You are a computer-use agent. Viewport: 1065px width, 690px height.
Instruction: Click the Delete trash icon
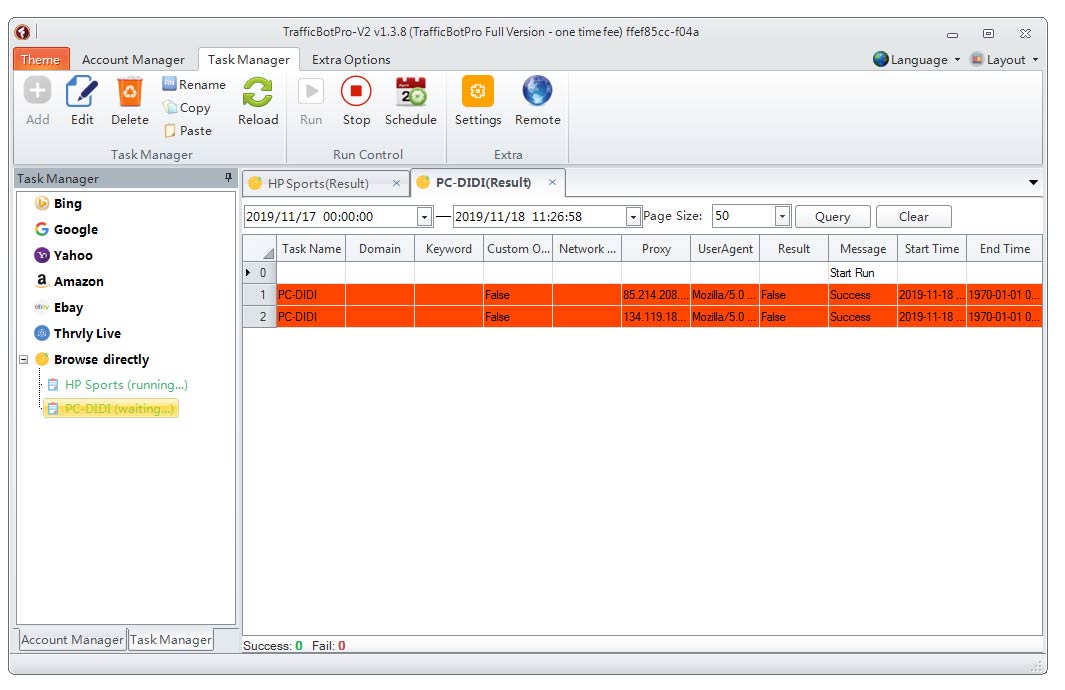(x=130, y=93)
